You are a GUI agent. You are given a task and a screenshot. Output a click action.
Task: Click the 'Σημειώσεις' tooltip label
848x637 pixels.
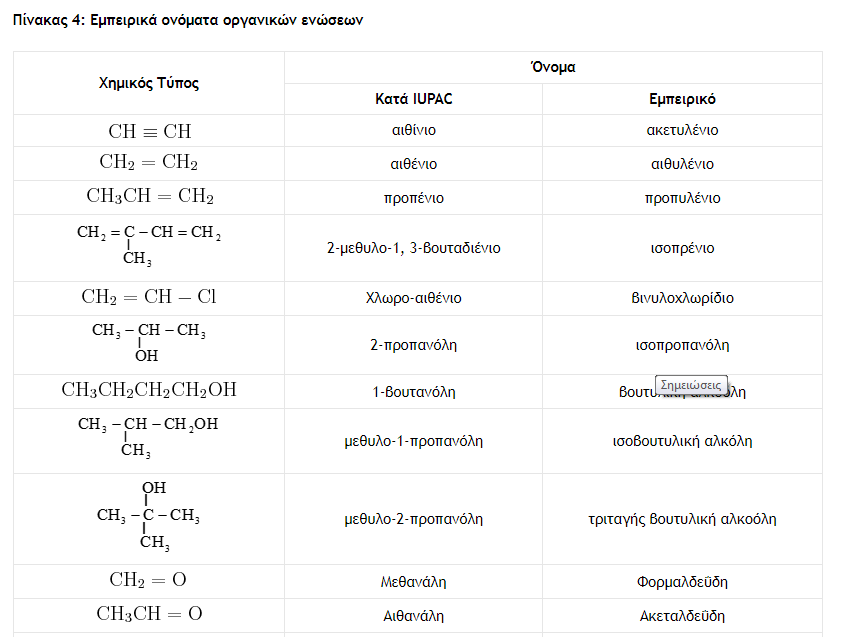(x=691, y=385)
